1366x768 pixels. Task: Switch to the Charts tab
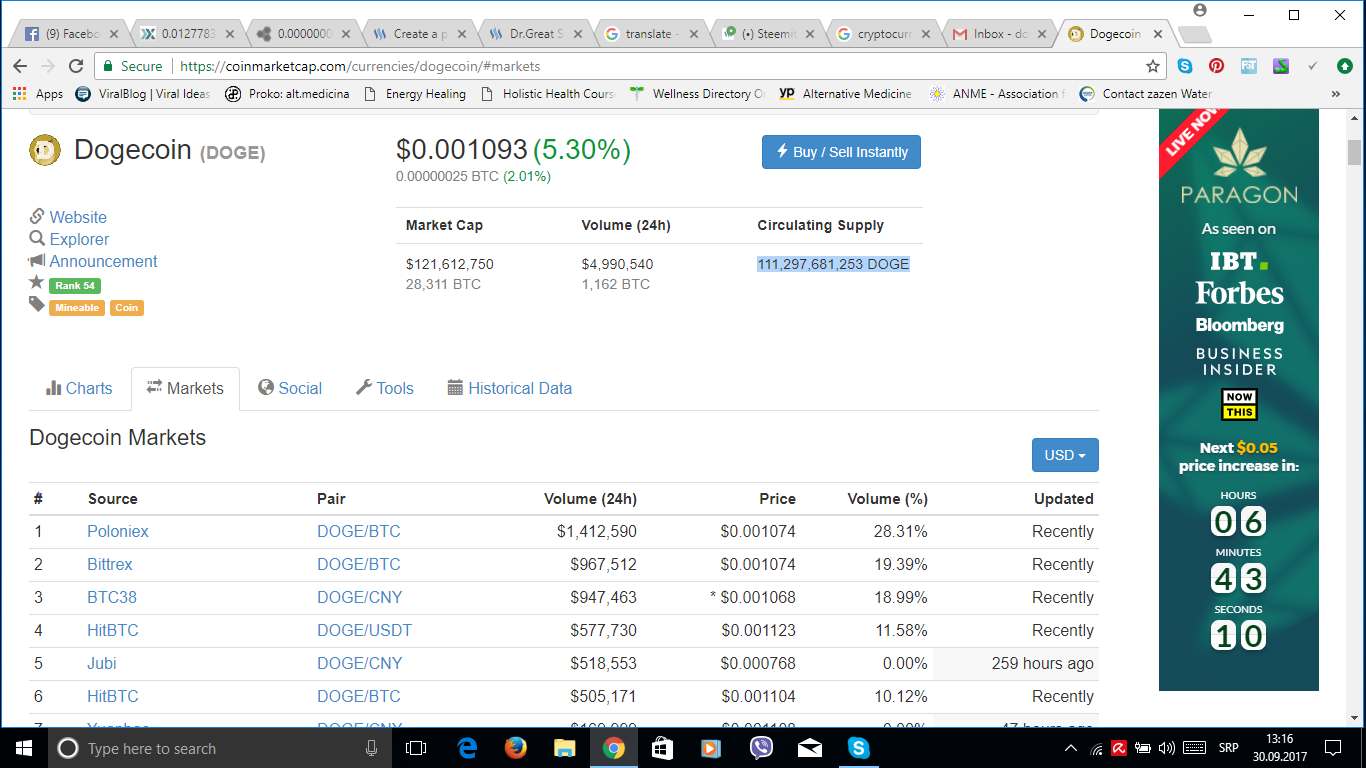(79, 388)
